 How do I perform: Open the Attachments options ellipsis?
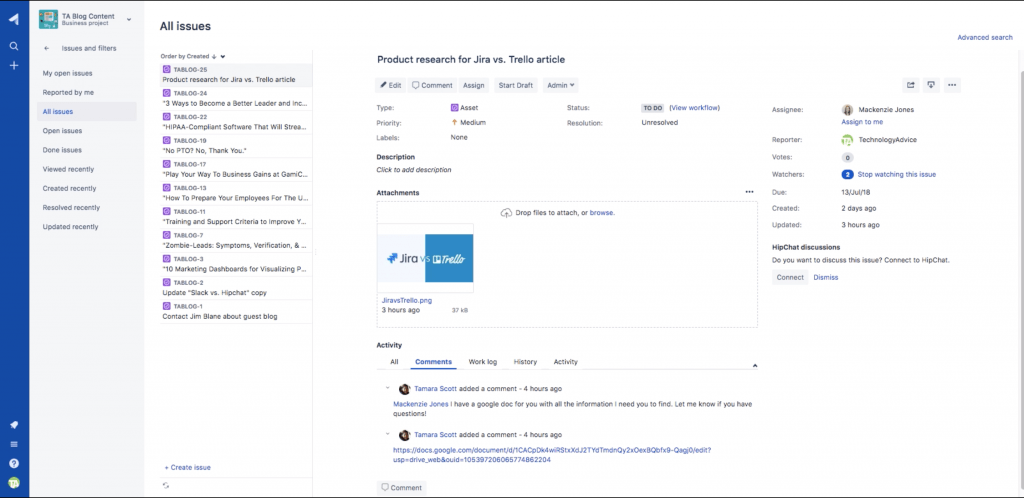(749, 192)
